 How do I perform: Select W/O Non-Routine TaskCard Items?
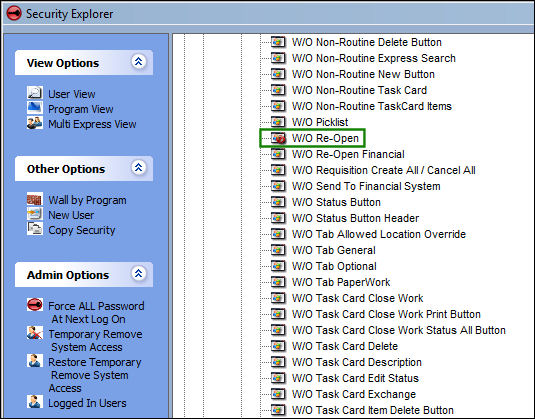(372, 106)
